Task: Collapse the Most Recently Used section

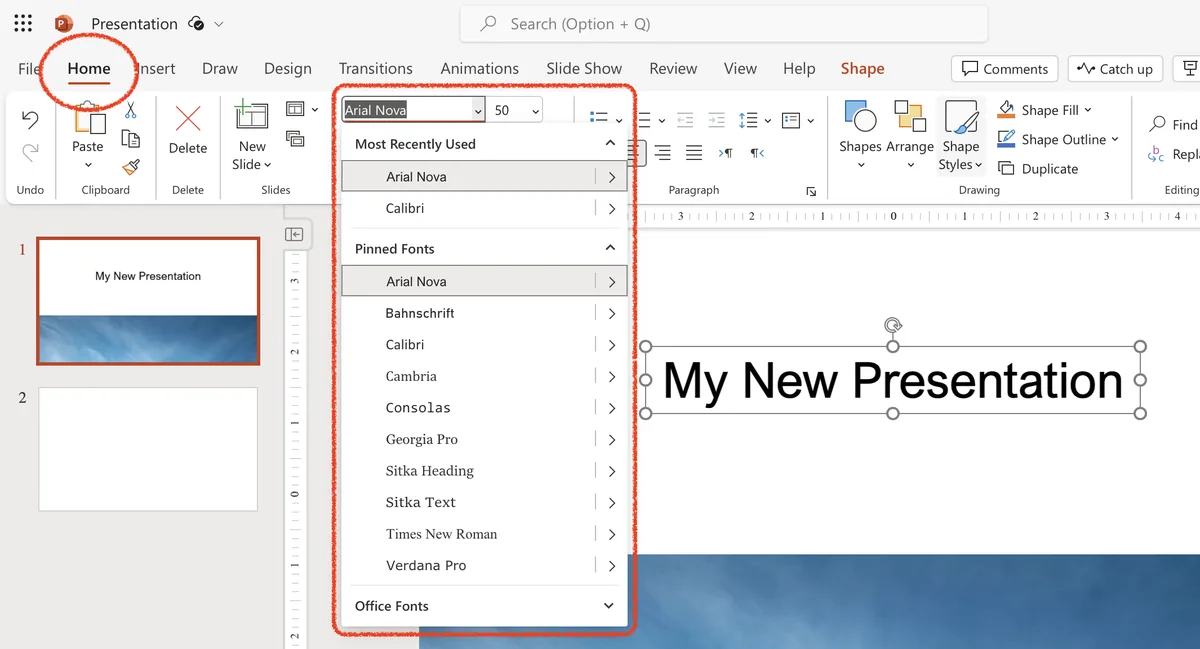Action: click(x=610, y=144)
